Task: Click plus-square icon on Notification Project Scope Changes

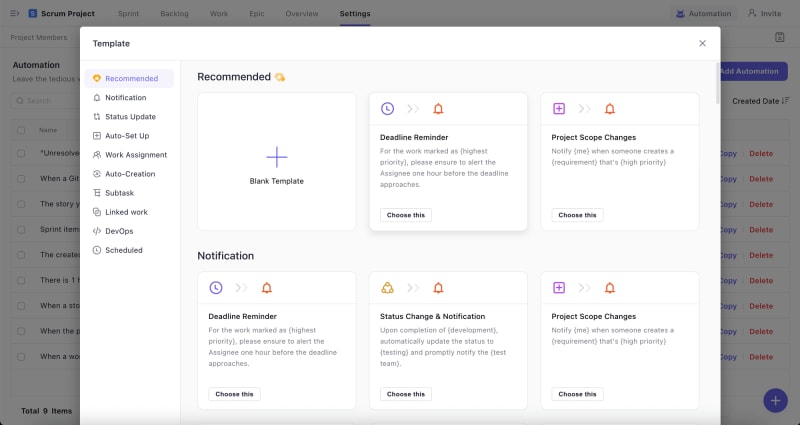Action: [x=559, y=288]
